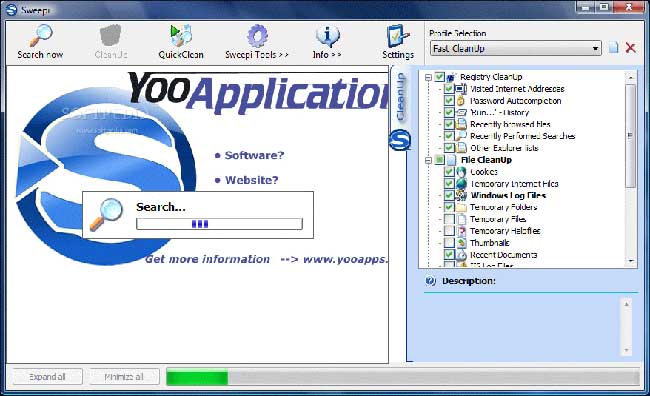Open Settings from the toolbar
The height and width of the screenshot is (396, 650).
[398, 36]
